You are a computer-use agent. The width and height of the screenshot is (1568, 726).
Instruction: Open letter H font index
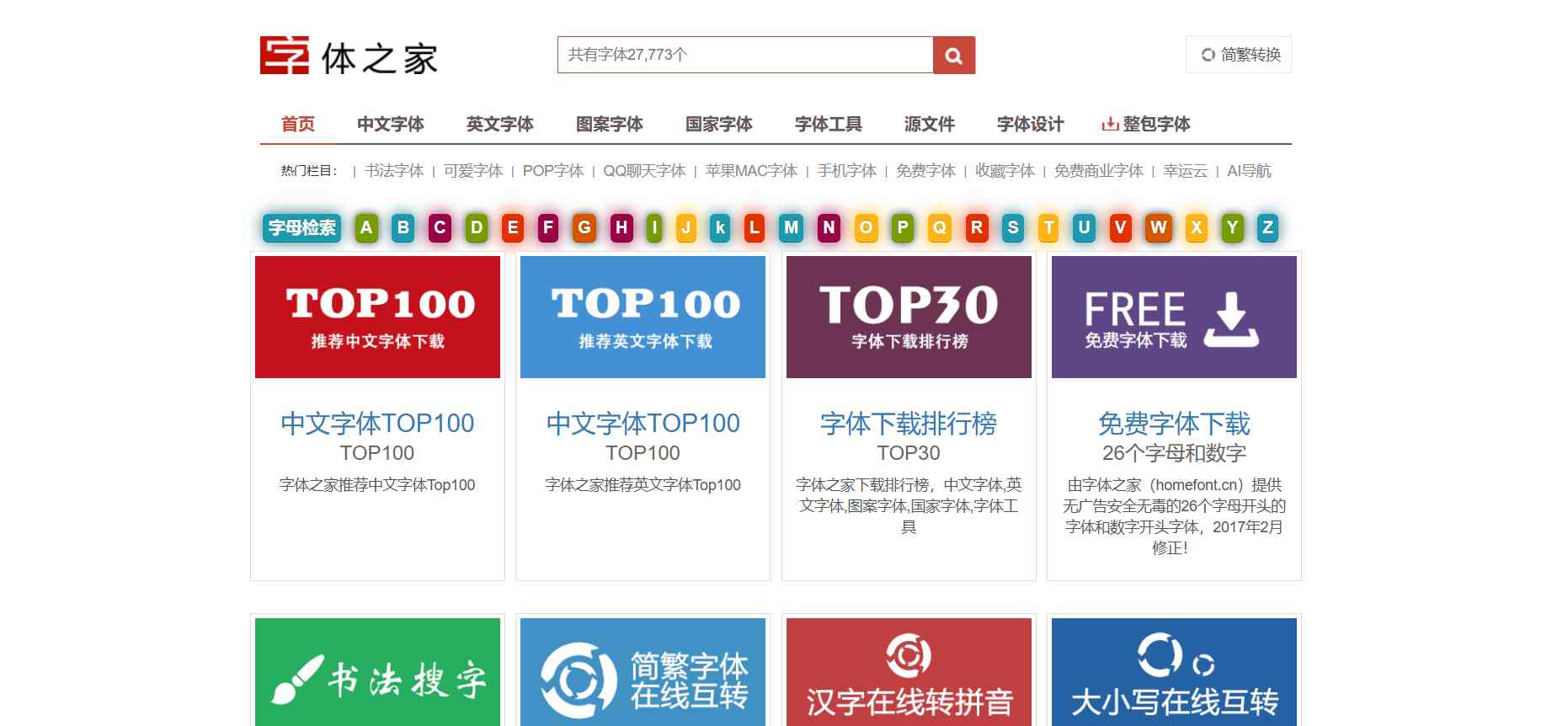pos(621,227)
